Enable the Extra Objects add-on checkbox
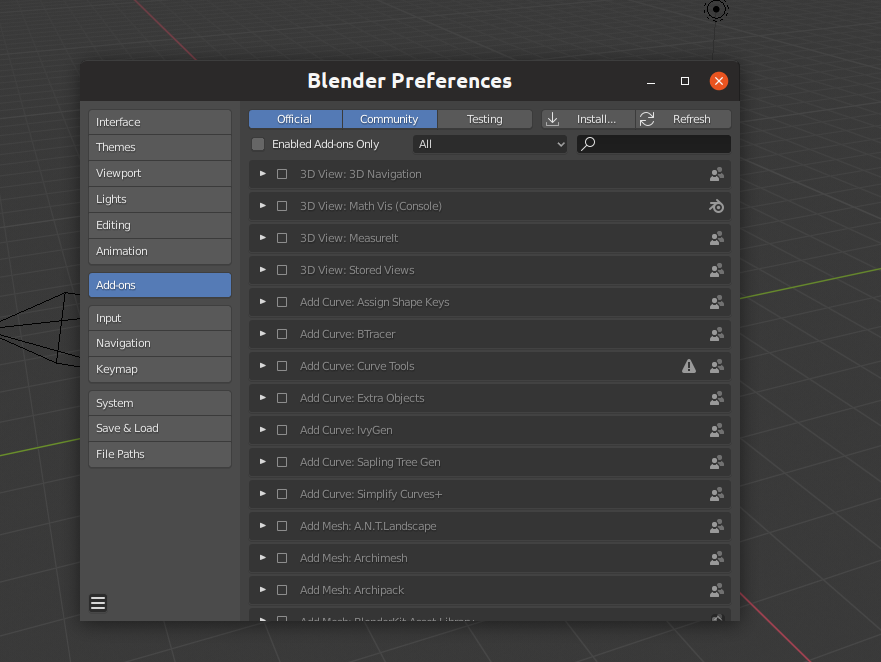 (282, 398)
